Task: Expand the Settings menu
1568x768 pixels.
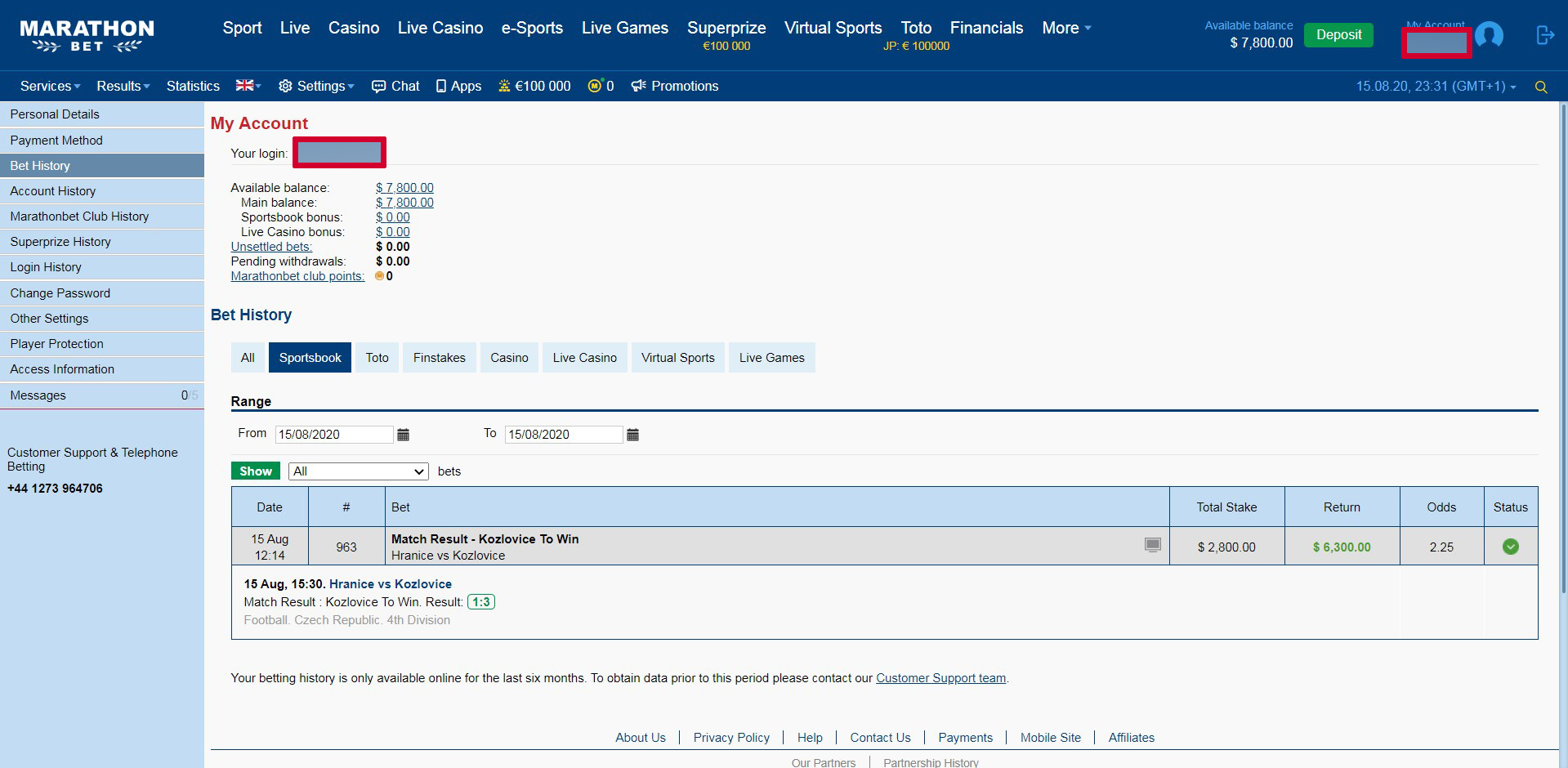Action: [316, 86]
